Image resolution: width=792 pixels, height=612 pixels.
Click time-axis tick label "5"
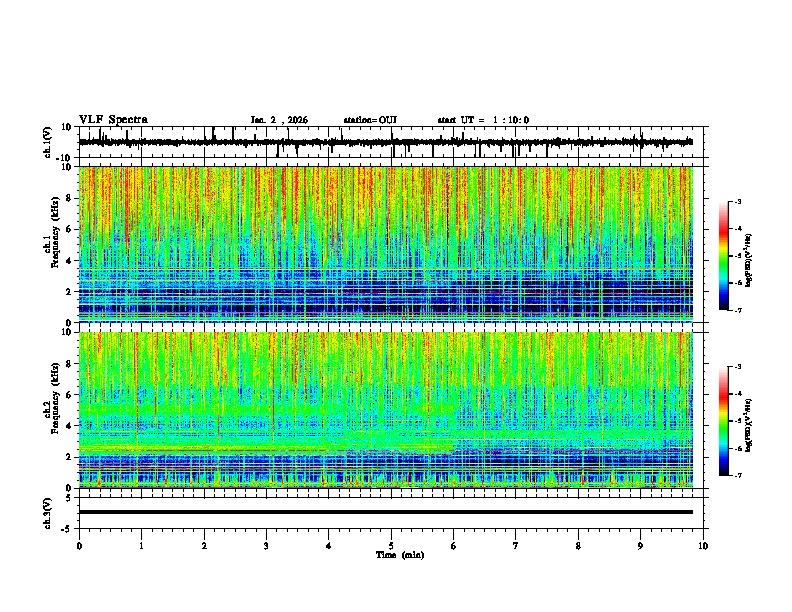coord(391,546)
